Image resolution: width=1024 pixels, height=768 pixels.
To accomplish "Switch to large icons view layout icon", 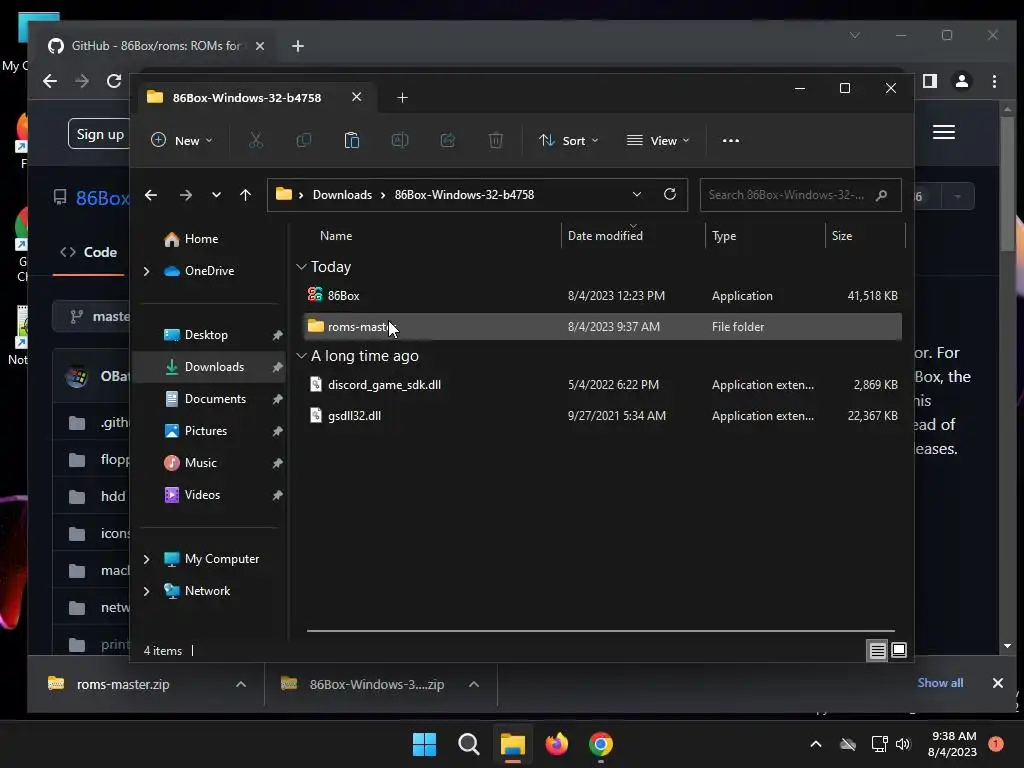I will tap(899, 650).
